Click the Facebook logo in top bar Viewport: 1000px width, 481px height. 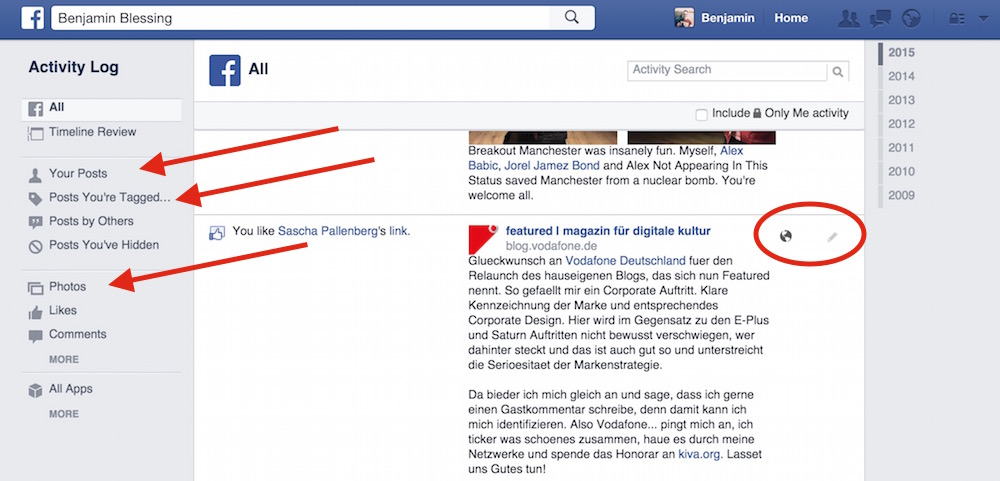click(33, 18)
